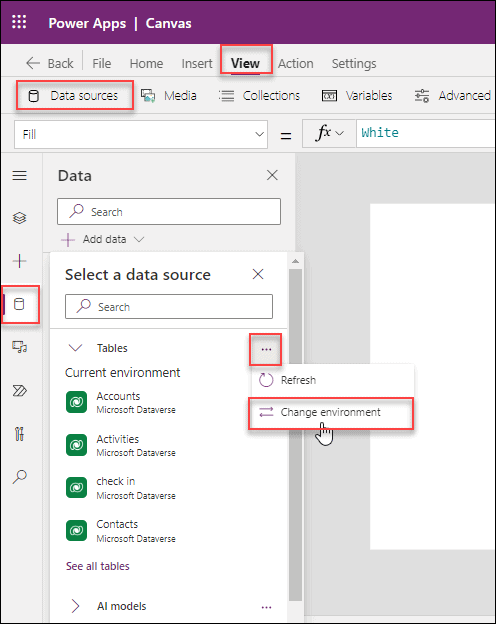This screenshot has height=624, width=496.
Task: Click the Back arrow button
Action: 49,63
